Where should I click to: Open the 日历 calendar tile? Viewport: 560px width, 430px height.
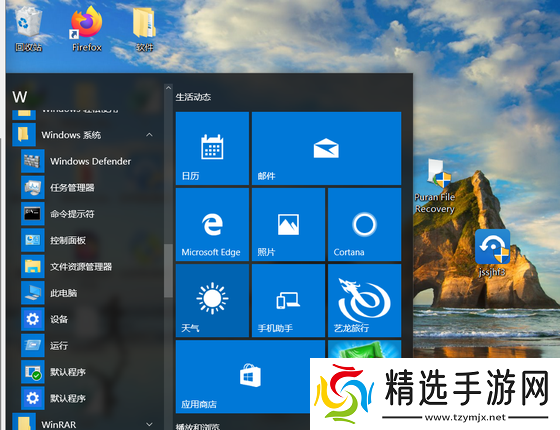point(212,149)
